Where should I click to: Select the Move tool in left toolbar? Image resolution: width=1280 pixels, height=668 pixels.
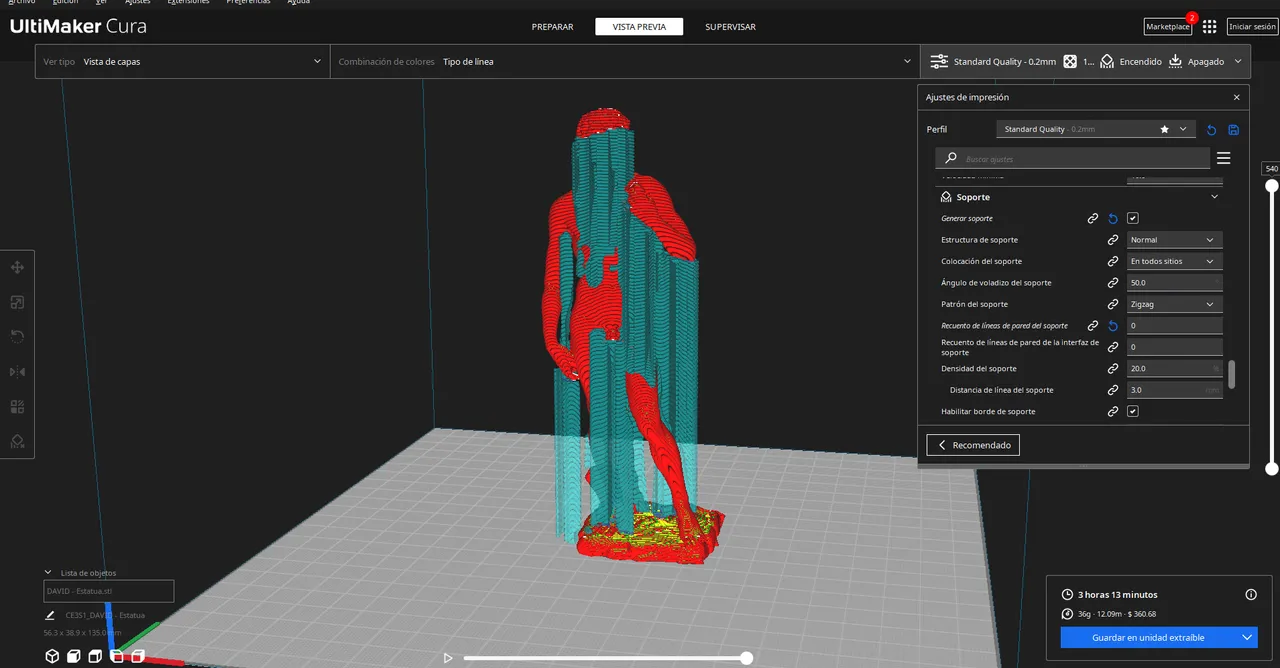click(17, 267)
